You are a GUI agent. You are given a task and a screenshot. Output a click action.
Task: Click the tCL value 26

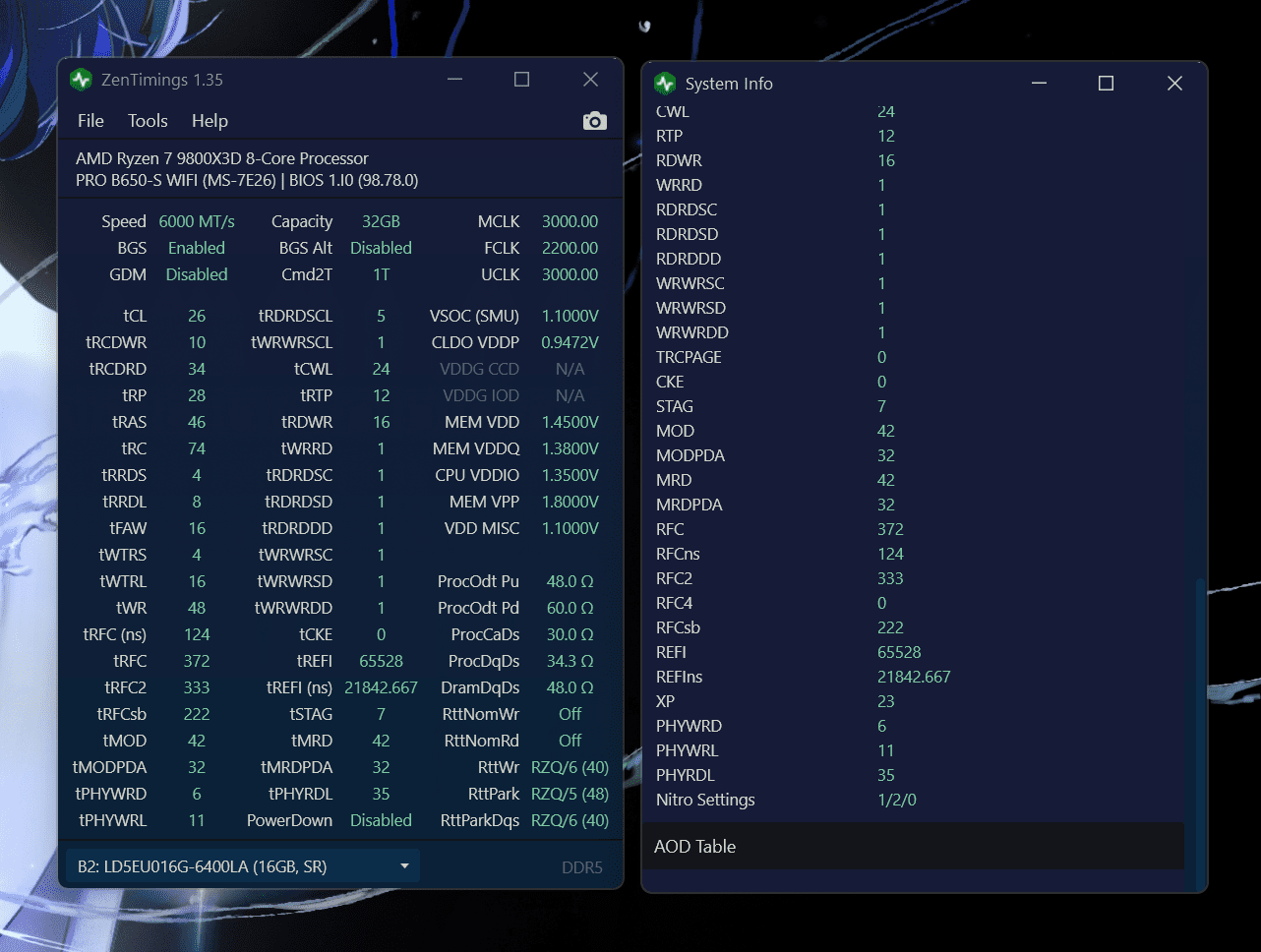[x=197, y=316]
